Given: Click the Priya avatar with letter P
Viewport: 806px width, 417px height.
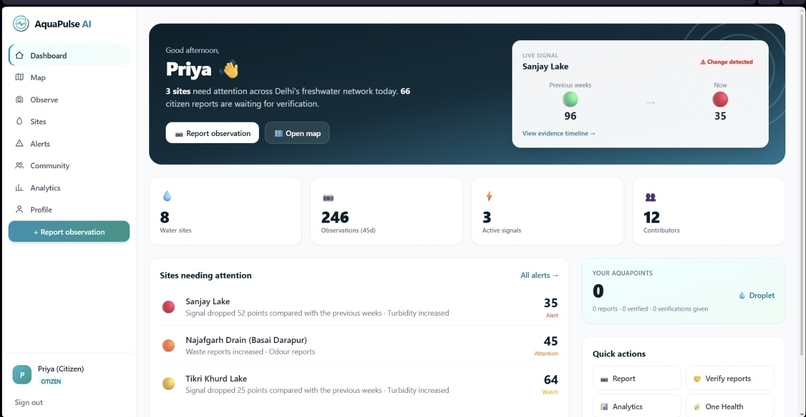Looking at the screenshot, I should (22, 375).
